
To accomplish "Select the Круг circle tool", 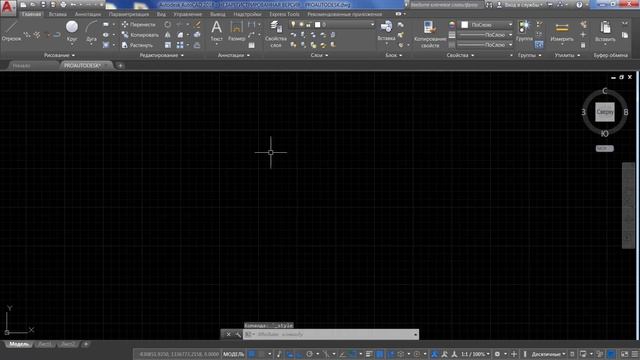I will click(x=72, y=31).
